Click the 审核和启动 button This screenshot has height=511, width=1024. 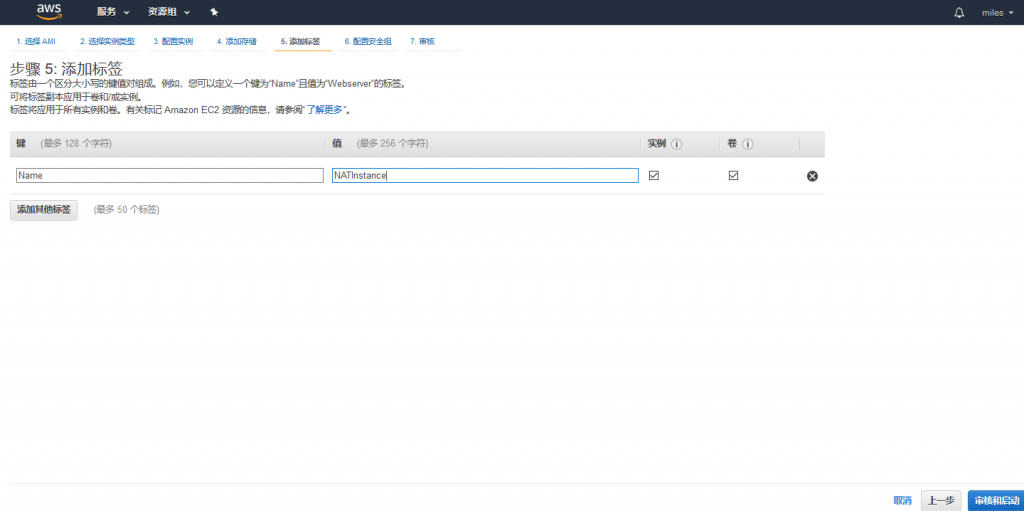995,500
